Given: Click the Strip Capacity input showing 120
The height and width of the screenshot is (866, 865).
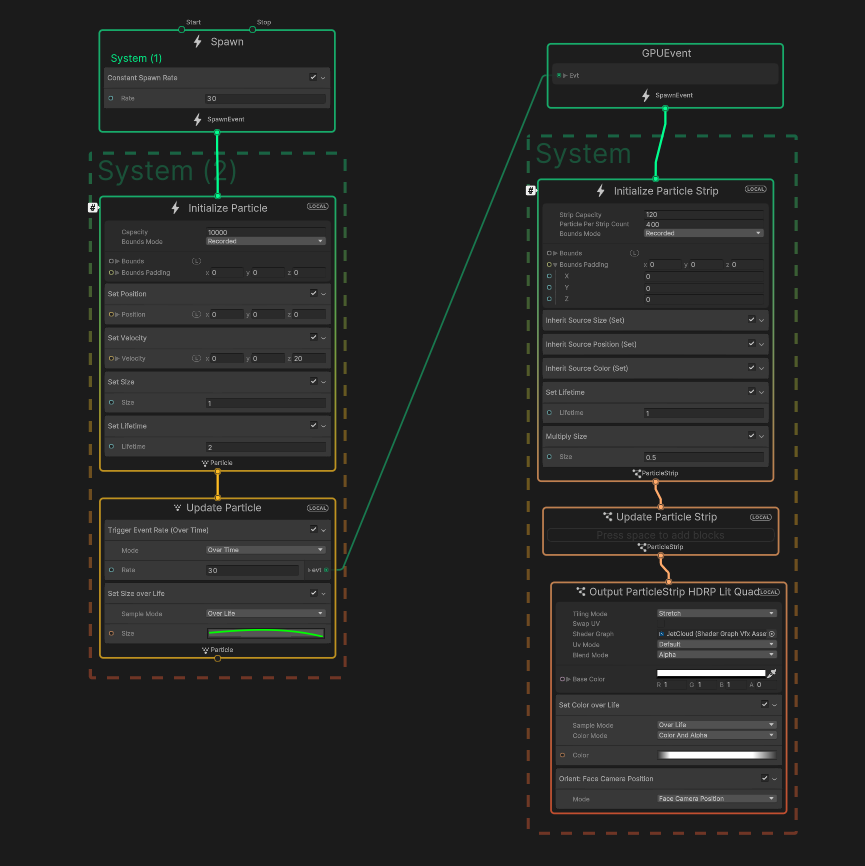Looking at the screenshot, I should point(707,214).
